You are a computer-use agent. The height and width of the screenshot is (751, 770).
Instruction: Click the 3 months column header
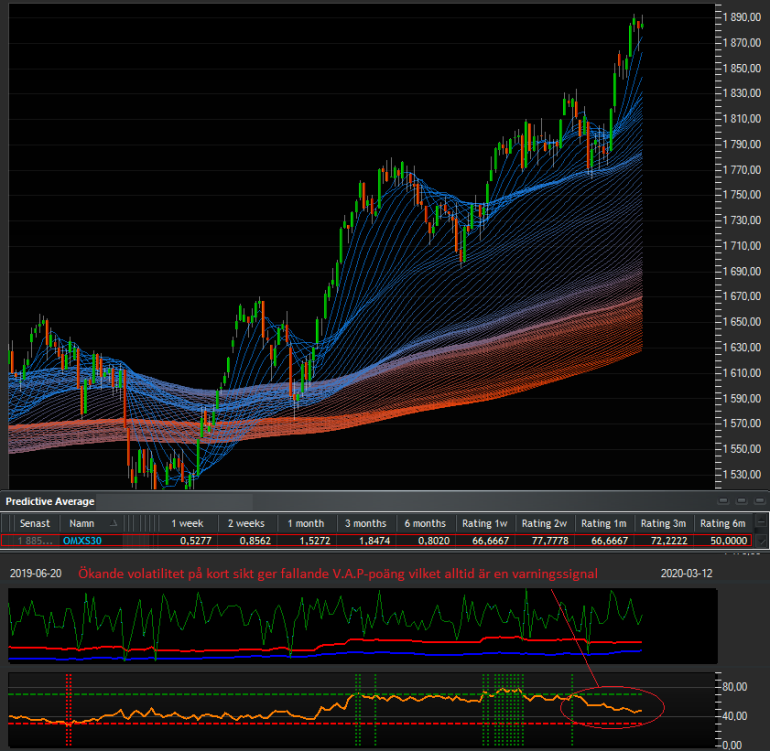pyautogui.click(x=366, y=524)
